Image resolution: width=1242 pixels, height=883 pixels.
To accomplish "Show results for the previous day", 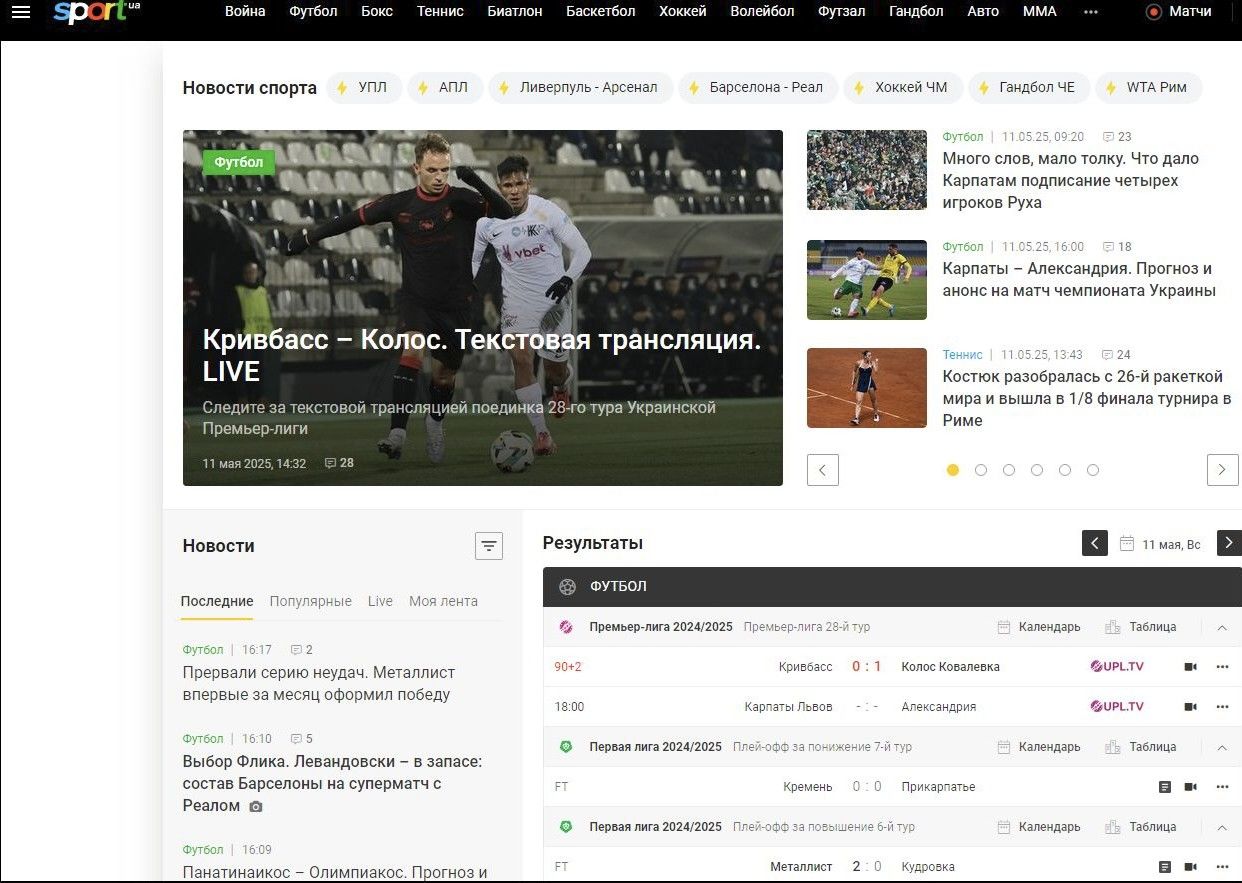I will click(1095, 544).
